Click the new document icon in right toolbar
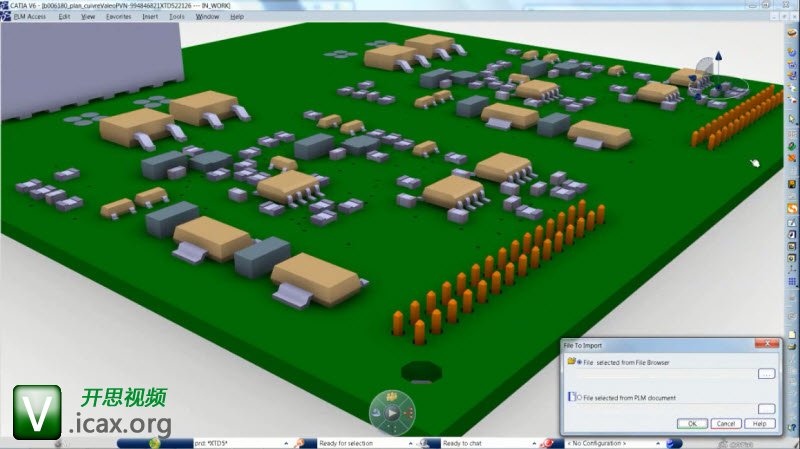Image resolution: width=800 pixels, height=449 pixels. coord(792,335)
